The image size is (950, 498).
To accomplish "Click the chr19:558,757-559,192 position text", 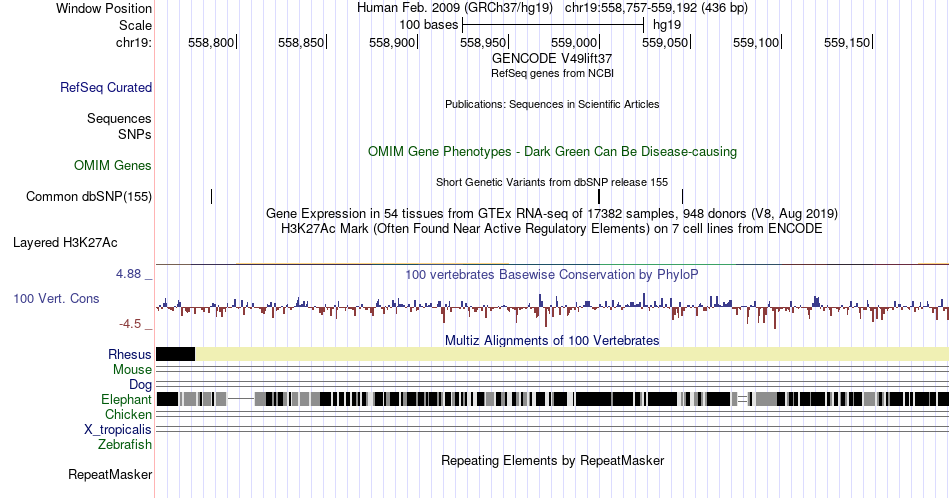I will pyautogui.click(x=656, y=8).
